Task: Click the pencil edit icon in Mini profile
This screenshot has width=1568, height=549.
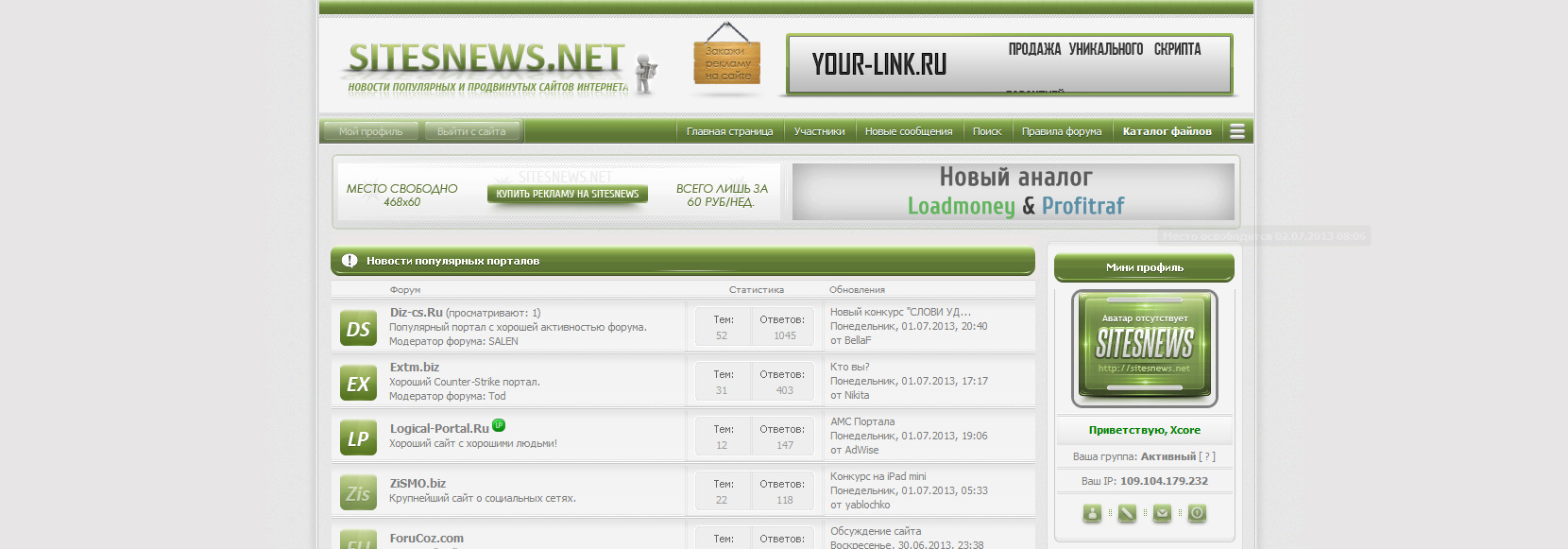Action: 1127,513
